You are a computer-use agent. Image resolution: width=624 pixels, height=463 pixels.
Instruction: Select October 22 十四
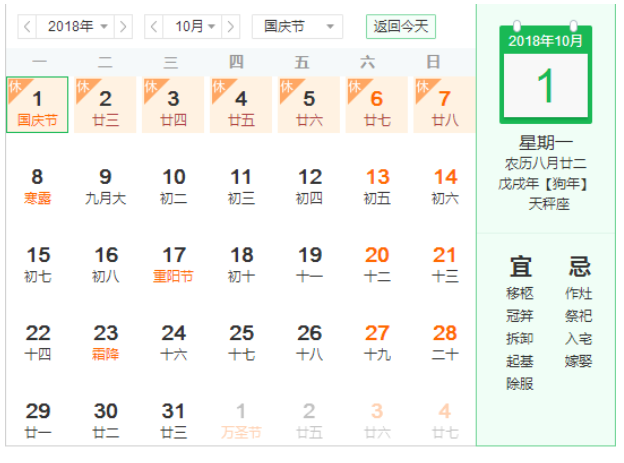[x=37, y=342]
